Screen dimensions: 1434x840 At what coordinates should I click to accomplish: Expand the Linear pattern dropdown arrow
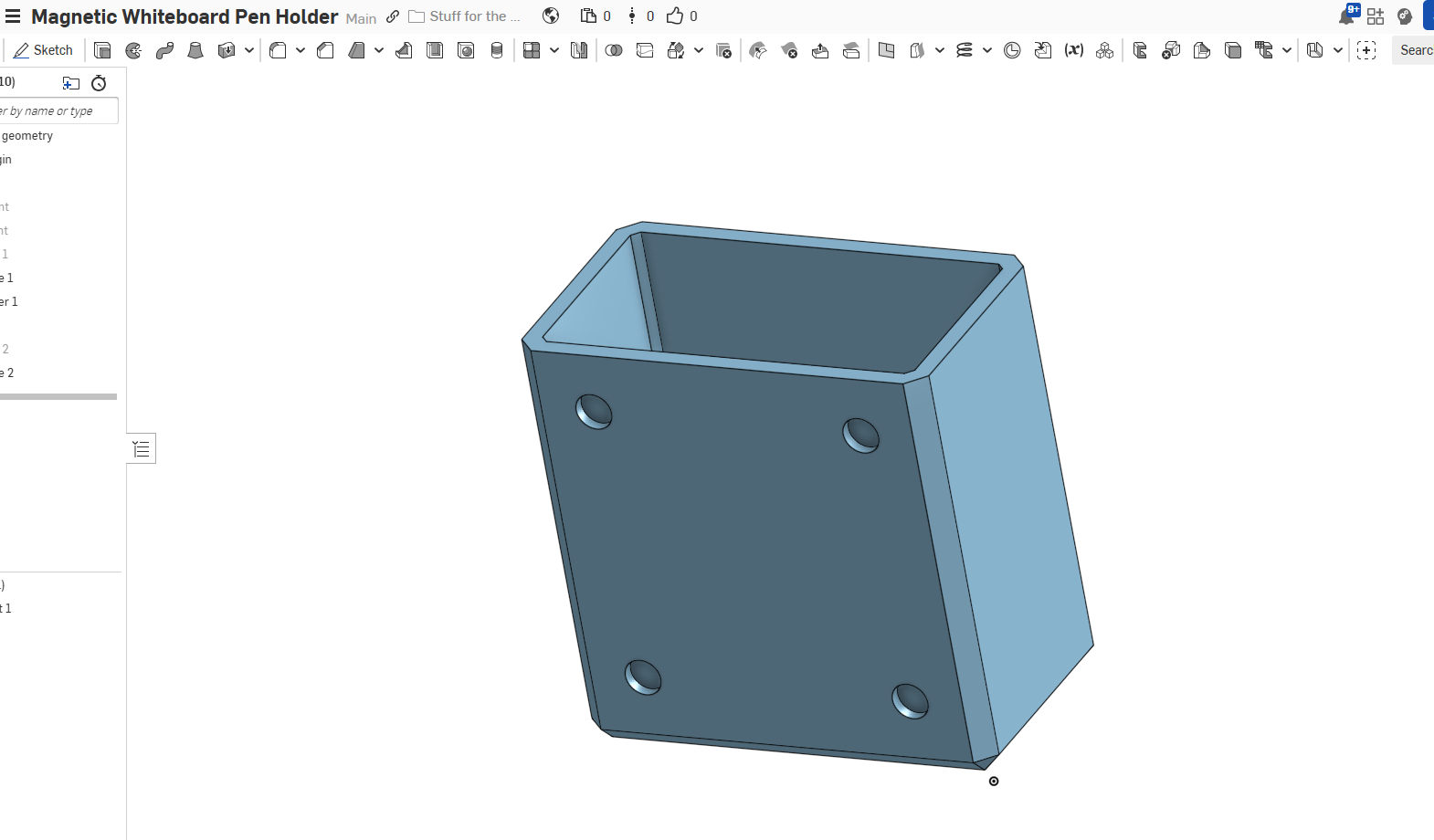point(554,50)
